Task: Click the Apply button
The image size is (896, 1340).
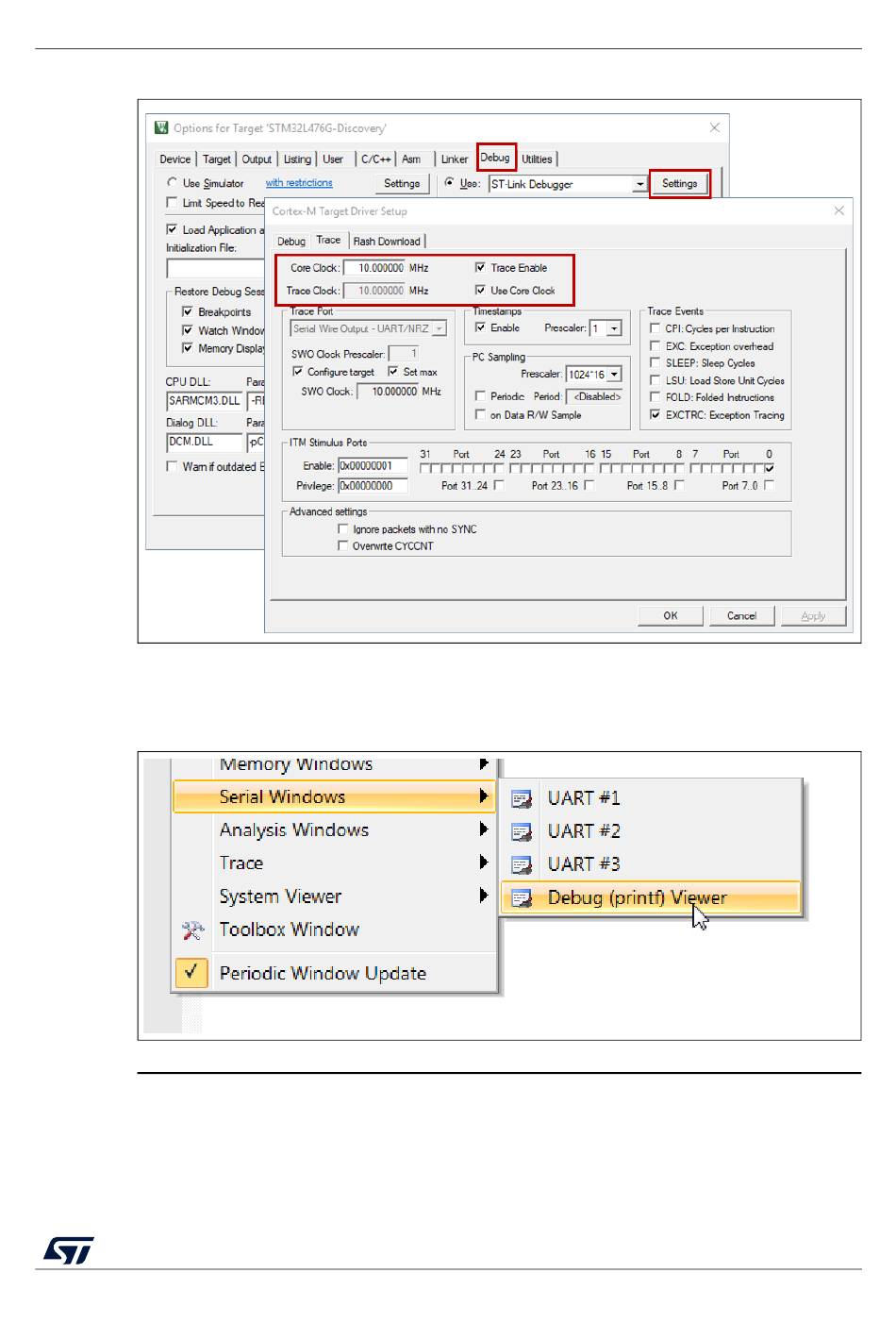Action: point(813,615)
